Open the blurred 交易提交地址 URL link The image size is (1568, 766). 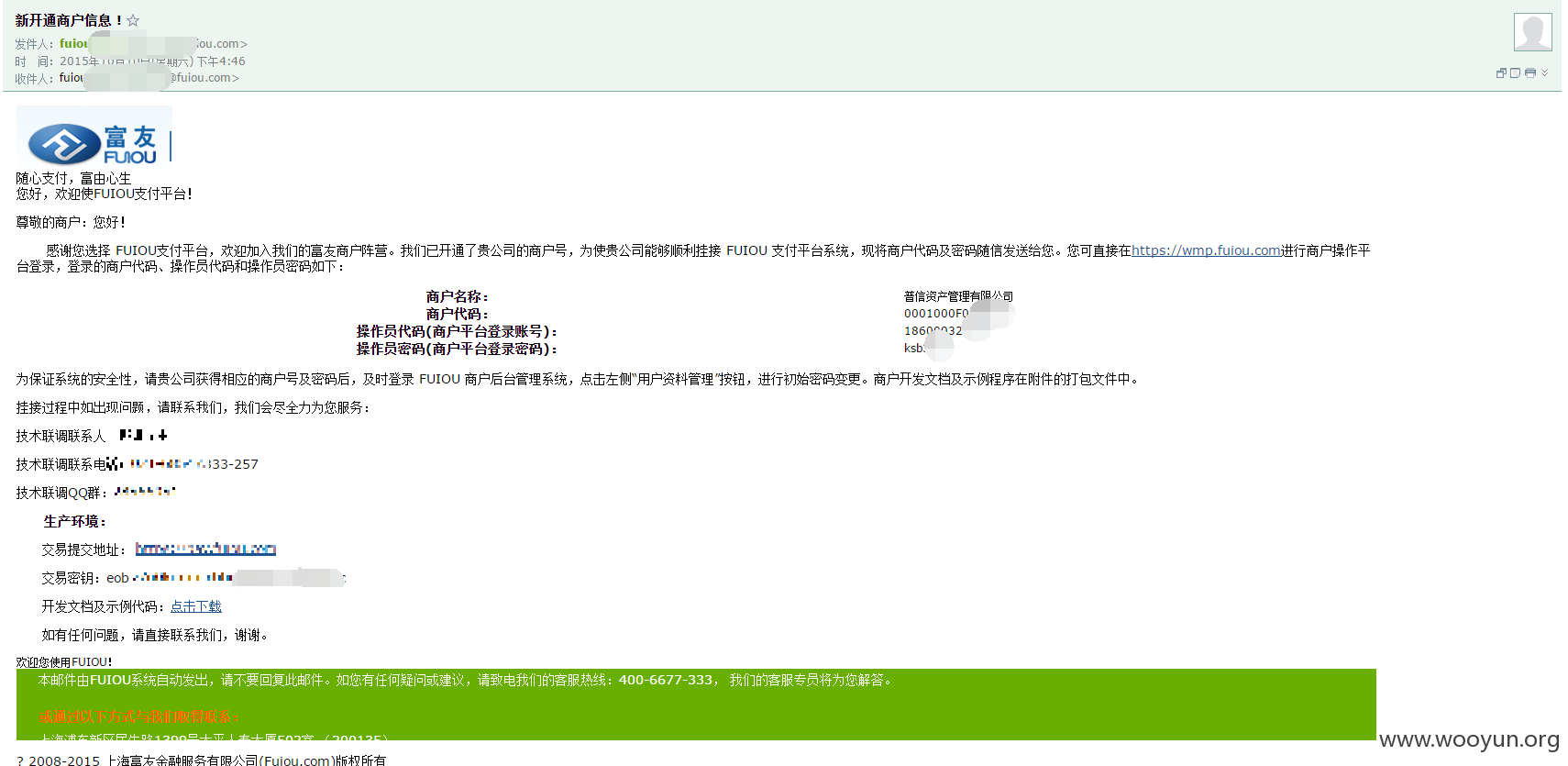[x=205, y=549]
